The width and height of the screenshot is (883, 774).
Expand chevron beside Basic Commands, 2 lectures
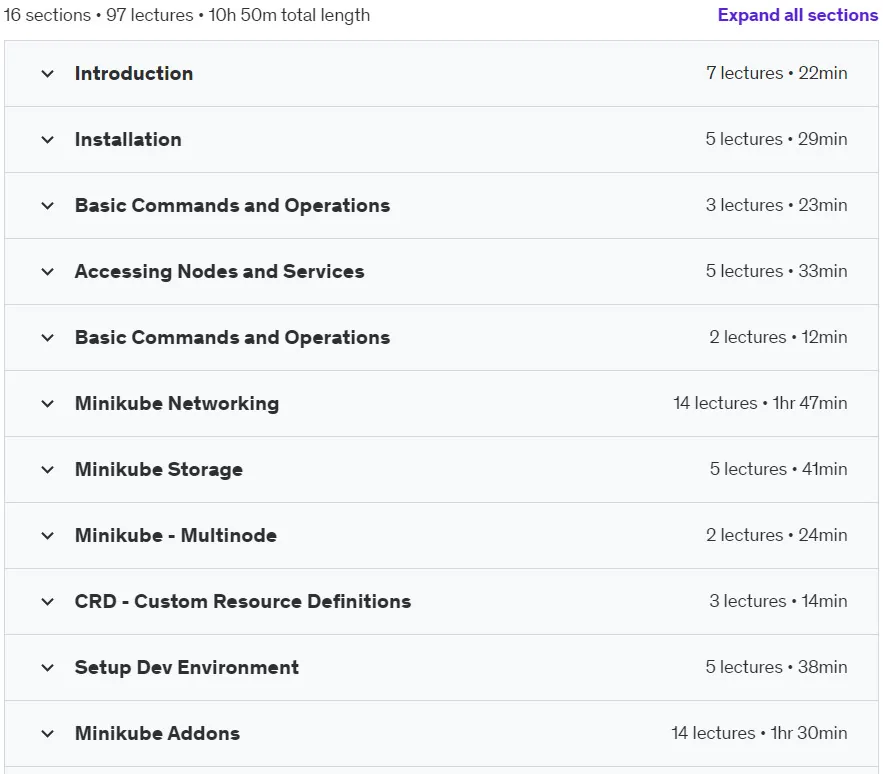tap(48, 337)
